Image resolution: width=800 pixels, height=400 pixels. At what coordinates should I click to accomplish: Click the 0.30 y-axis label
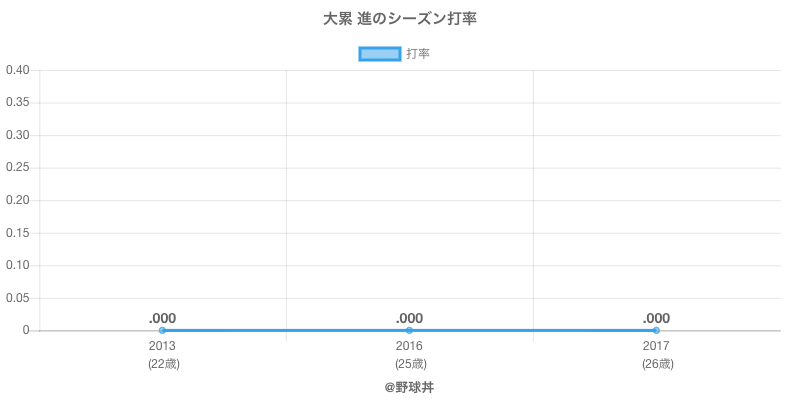[x=17, y=135]
